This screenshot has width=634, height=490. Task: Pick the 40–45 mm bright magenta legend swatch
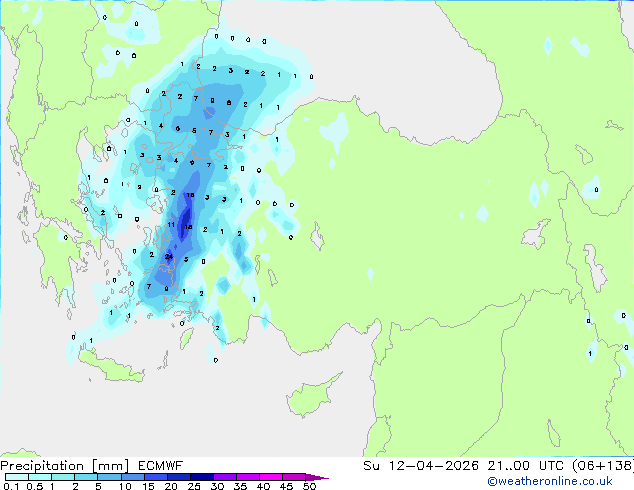click(x=271, y=477)
